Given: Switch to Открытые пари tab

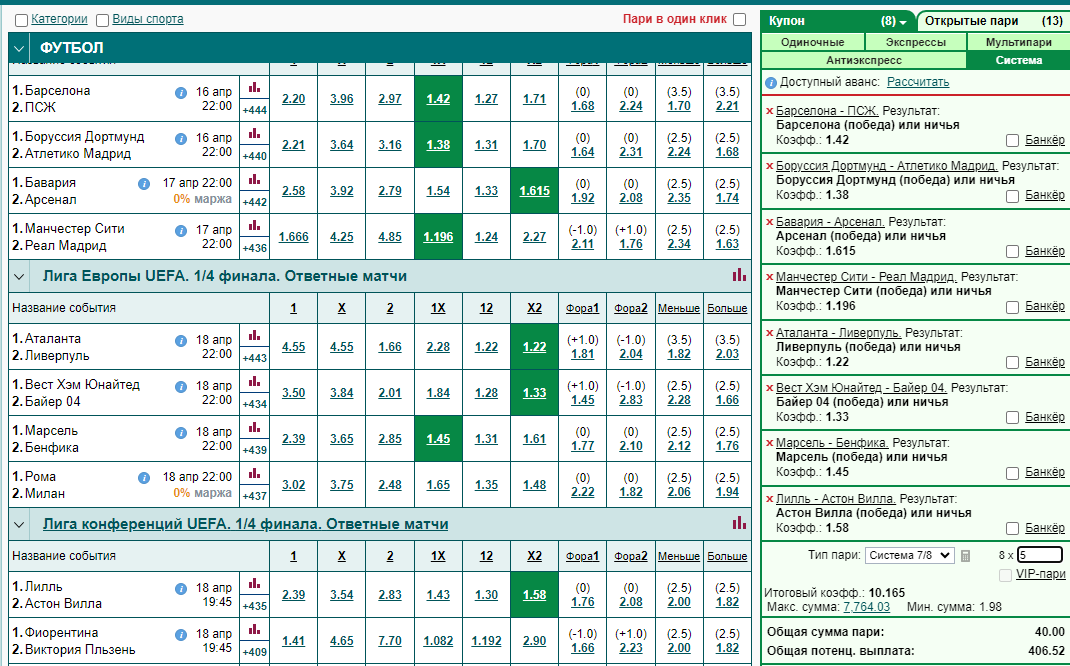Looking at the screenshot, I should [994, 21].
